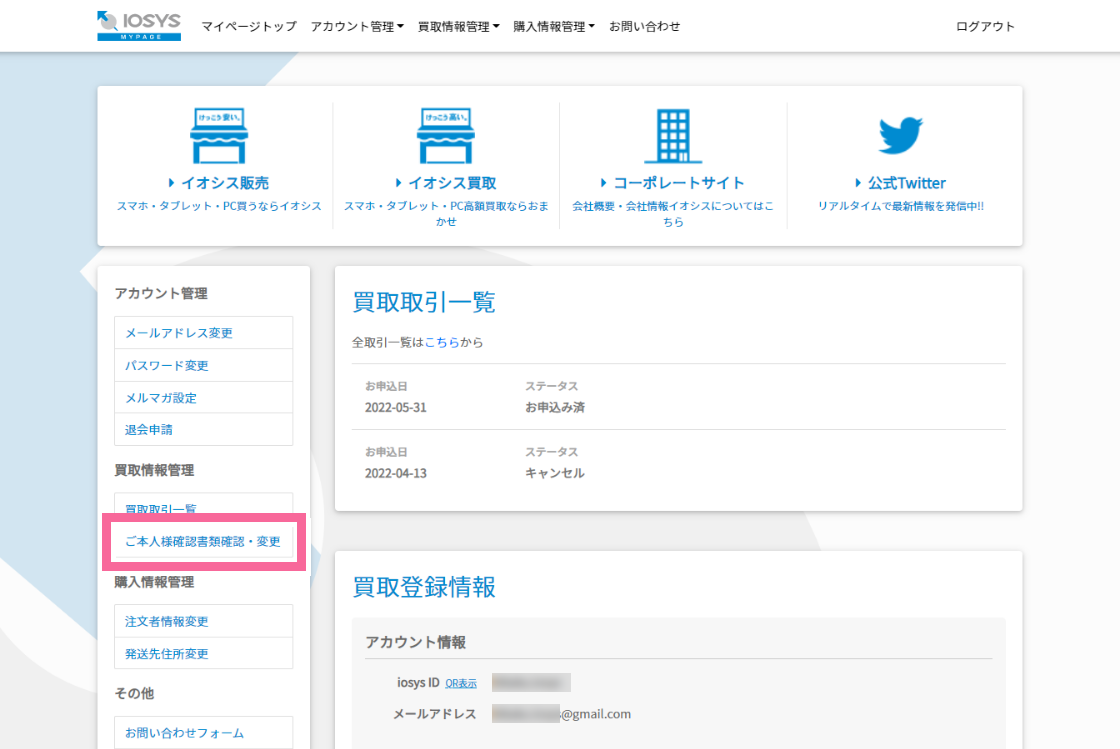Open お問い合わせ in the top navigation
This screenshot has width=1120, height=749.
[644, 27]
